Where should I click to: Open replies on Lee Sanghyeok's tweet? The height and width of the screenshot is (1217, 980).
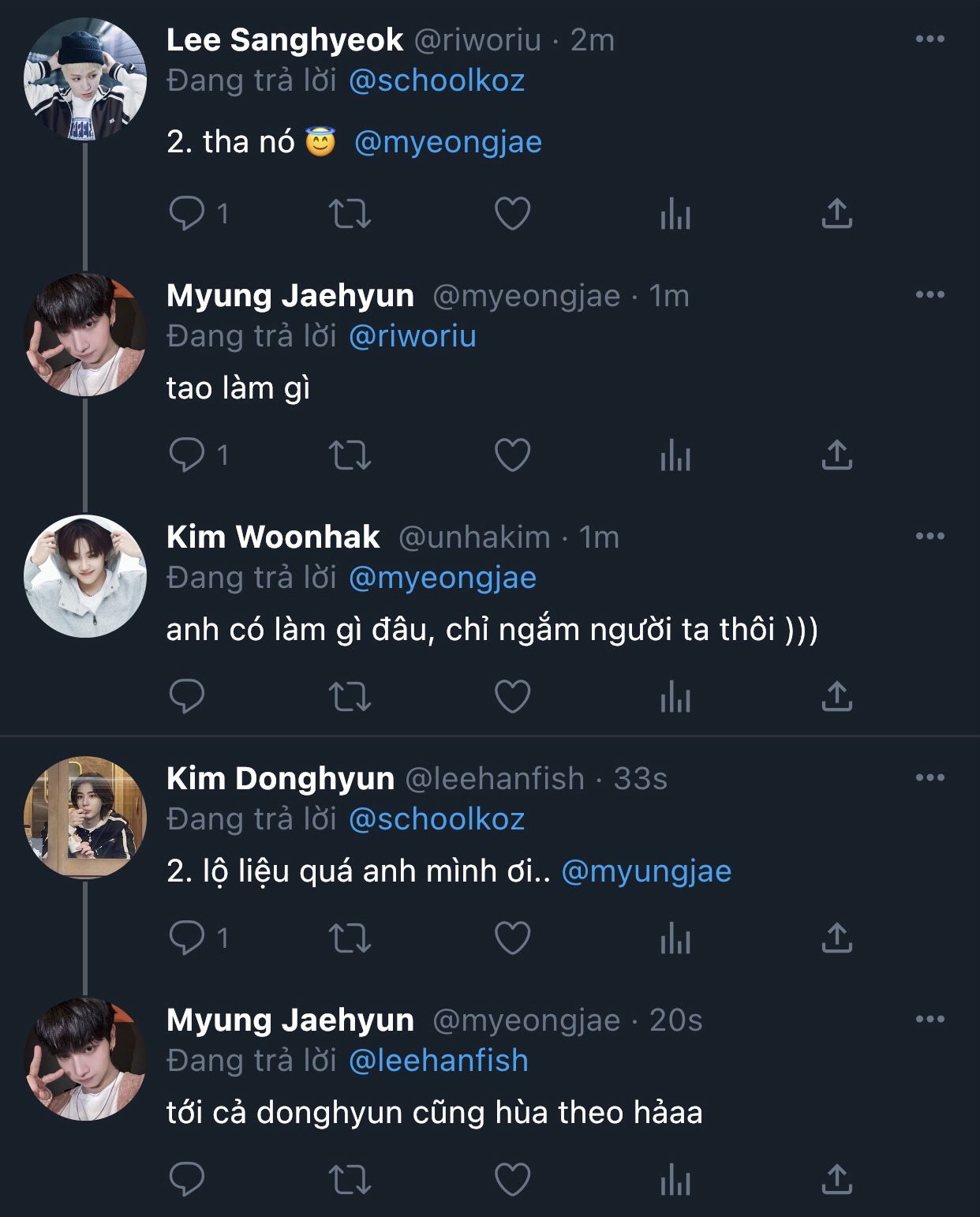point(188,214)
